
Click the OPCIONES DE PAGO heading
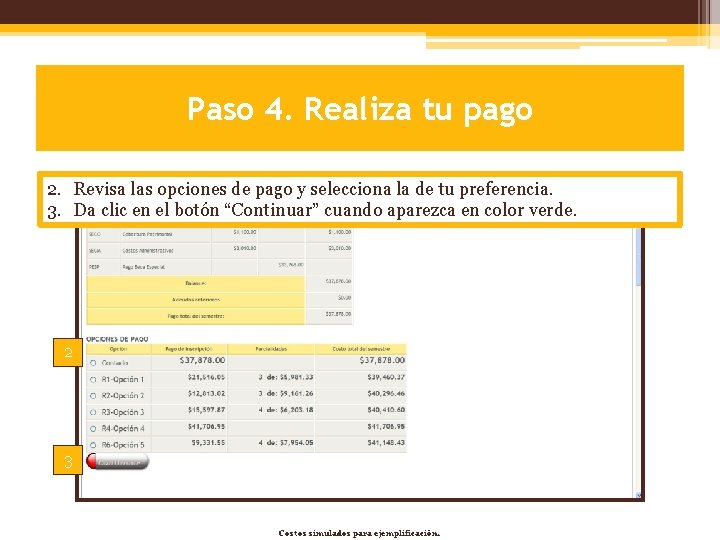click(x=117, y=339)
